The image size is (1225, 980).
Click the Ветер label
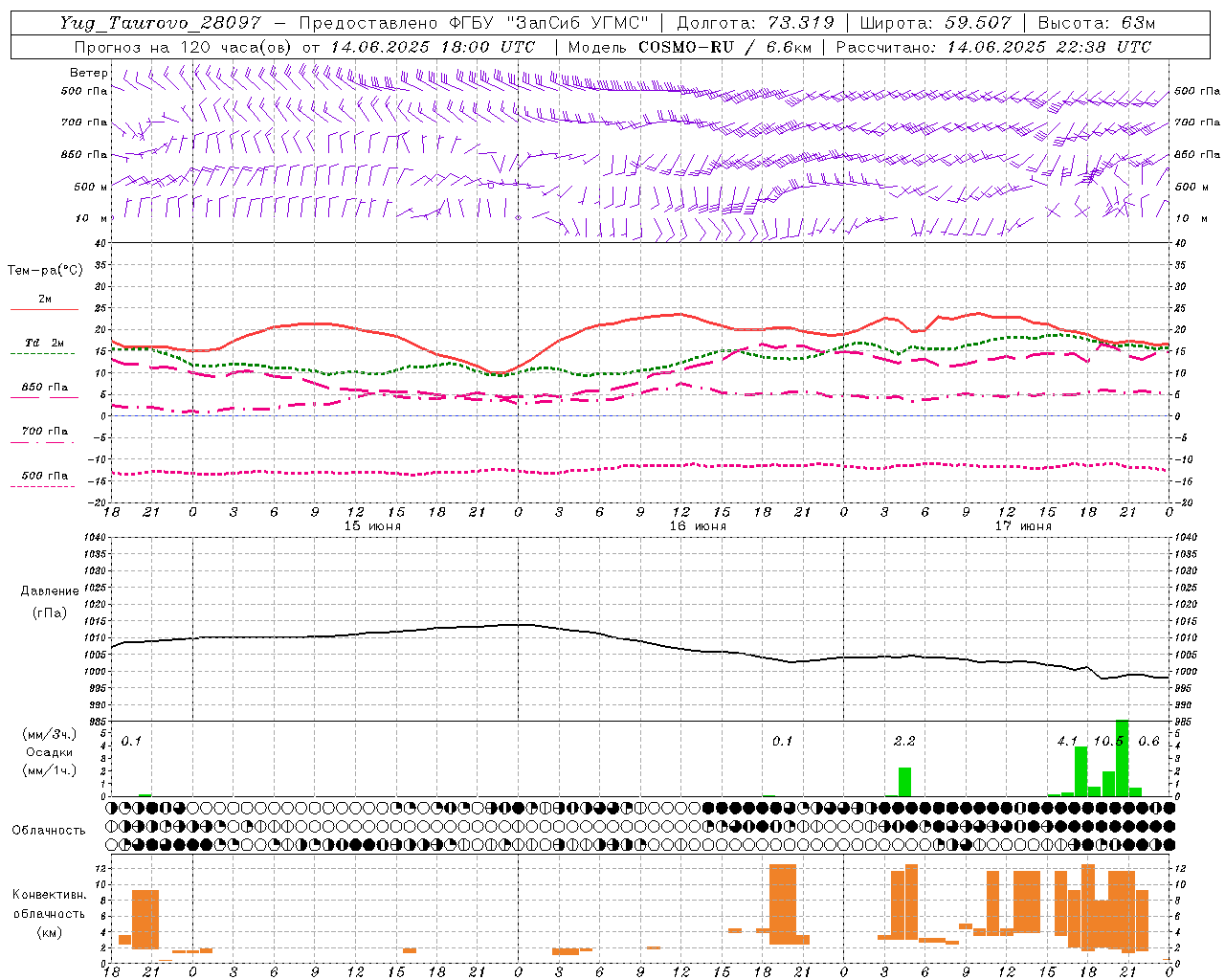tap(89, 73)
